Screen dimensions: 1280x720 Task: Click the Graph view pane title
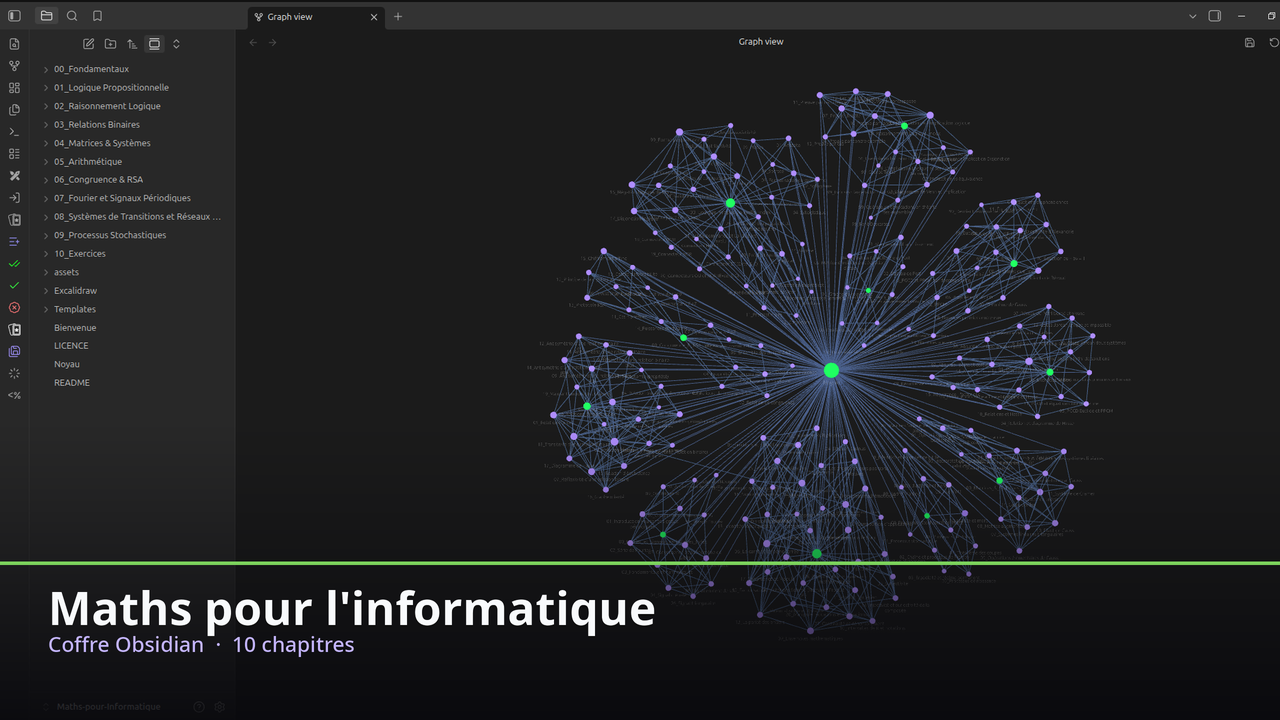(x=761, y=42)
